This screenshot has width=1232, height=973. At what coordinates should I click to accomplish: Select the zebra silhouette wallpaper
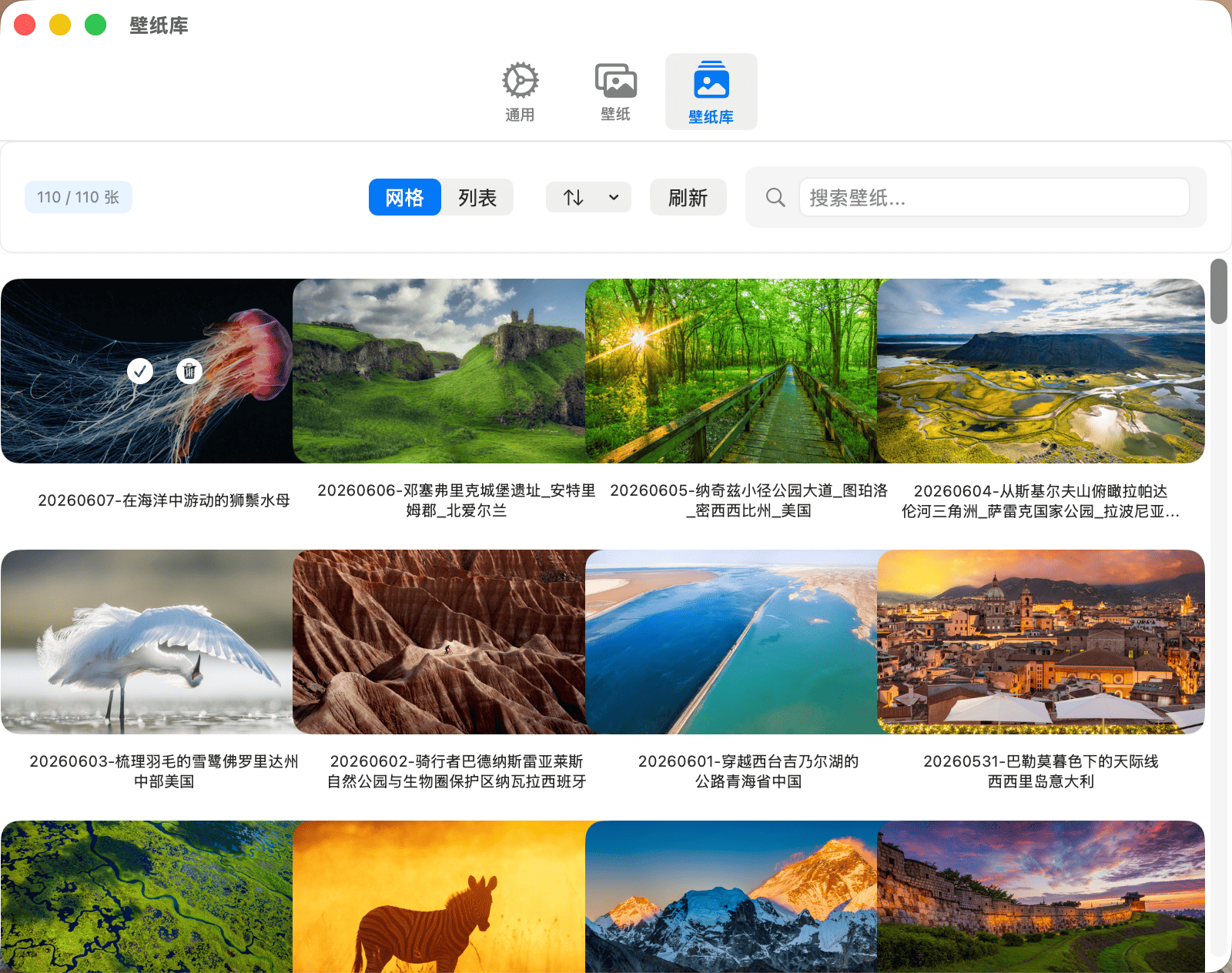tap(439, 896)
